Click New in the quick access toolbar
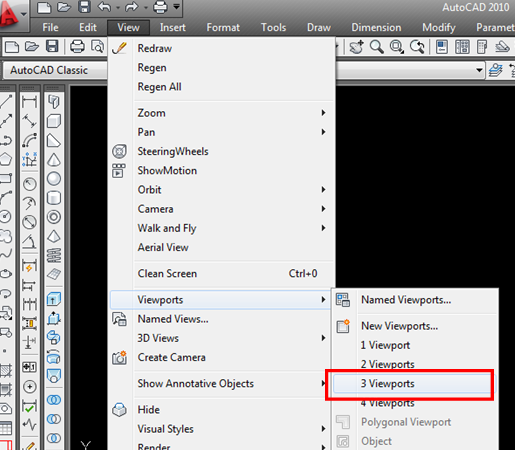The width and height of the screenshot is (515, 450). [x=44, y=7]
